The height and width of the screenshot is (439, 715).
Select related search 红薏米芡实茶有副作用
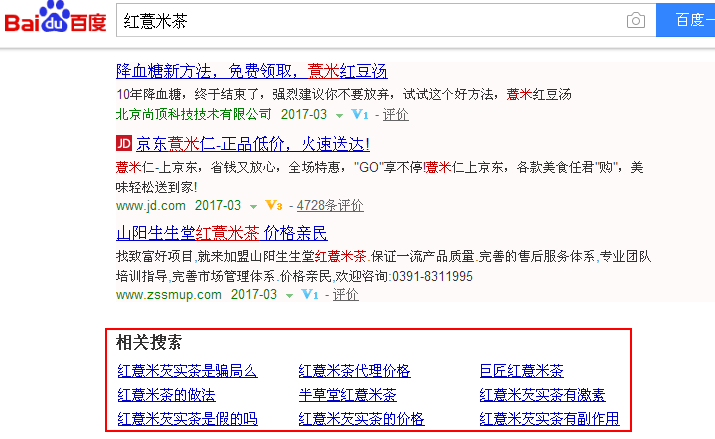click(x=549, y=419)
